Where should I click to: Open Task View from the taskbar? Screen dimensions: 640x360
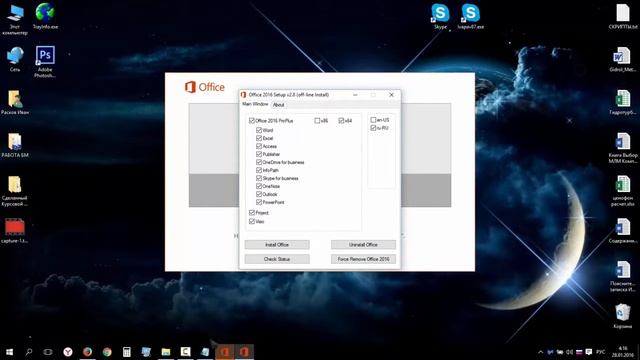pyautogui.click(x=48, y=351)
